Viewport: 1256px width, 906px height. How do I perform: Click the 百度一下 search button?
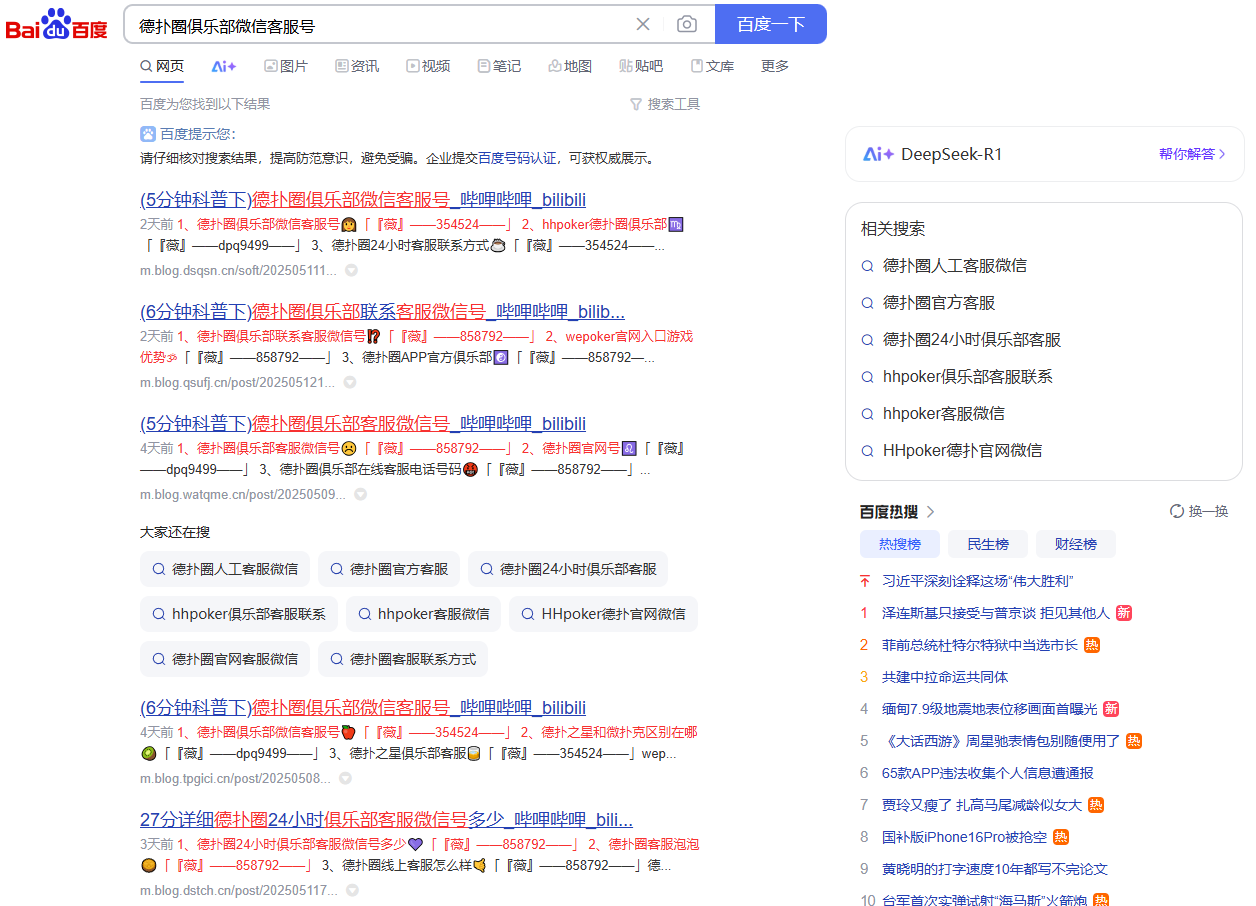771,24
